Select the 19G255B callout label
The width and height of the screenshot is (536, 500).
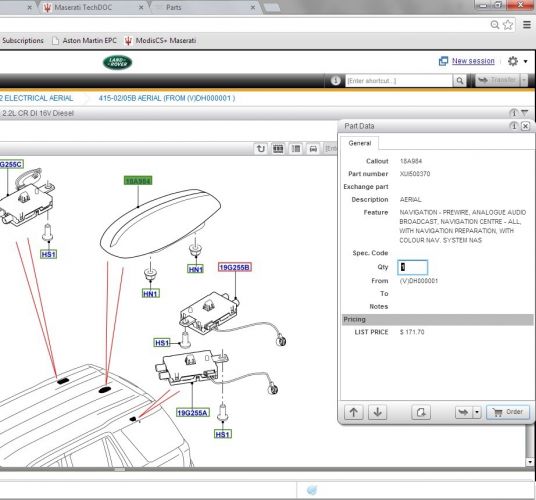coord(235,267)
